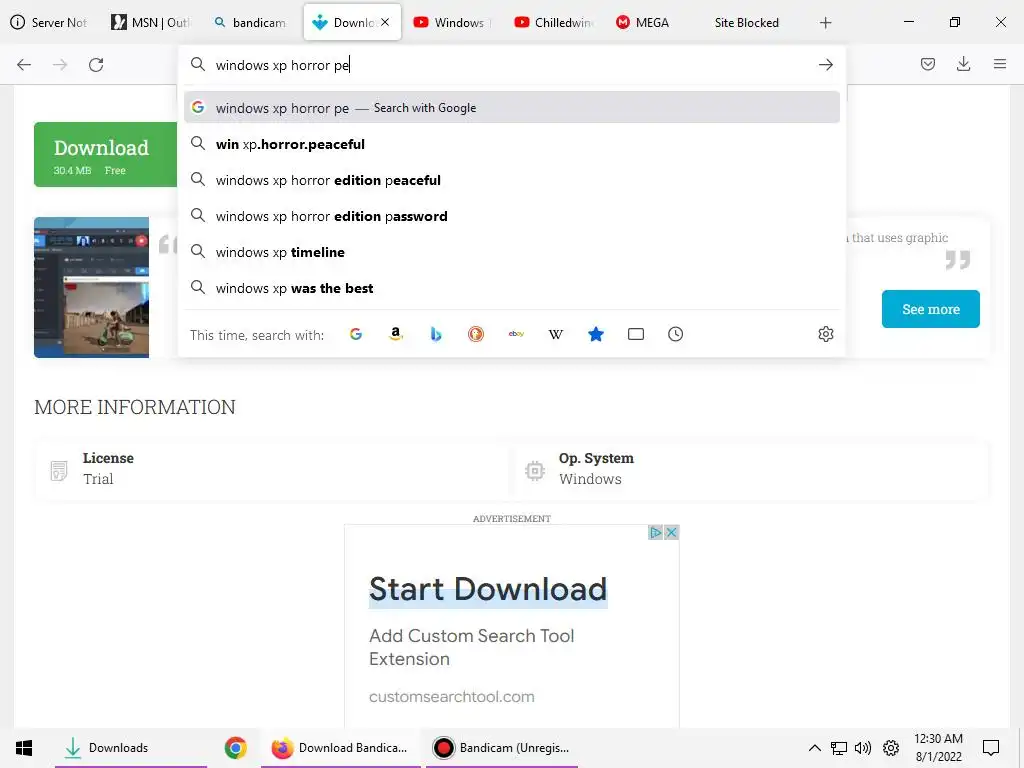The width and height of the screenshot is (1024, 768).
Task: Click the Start Download ad link
Action: tap(488, 590)
